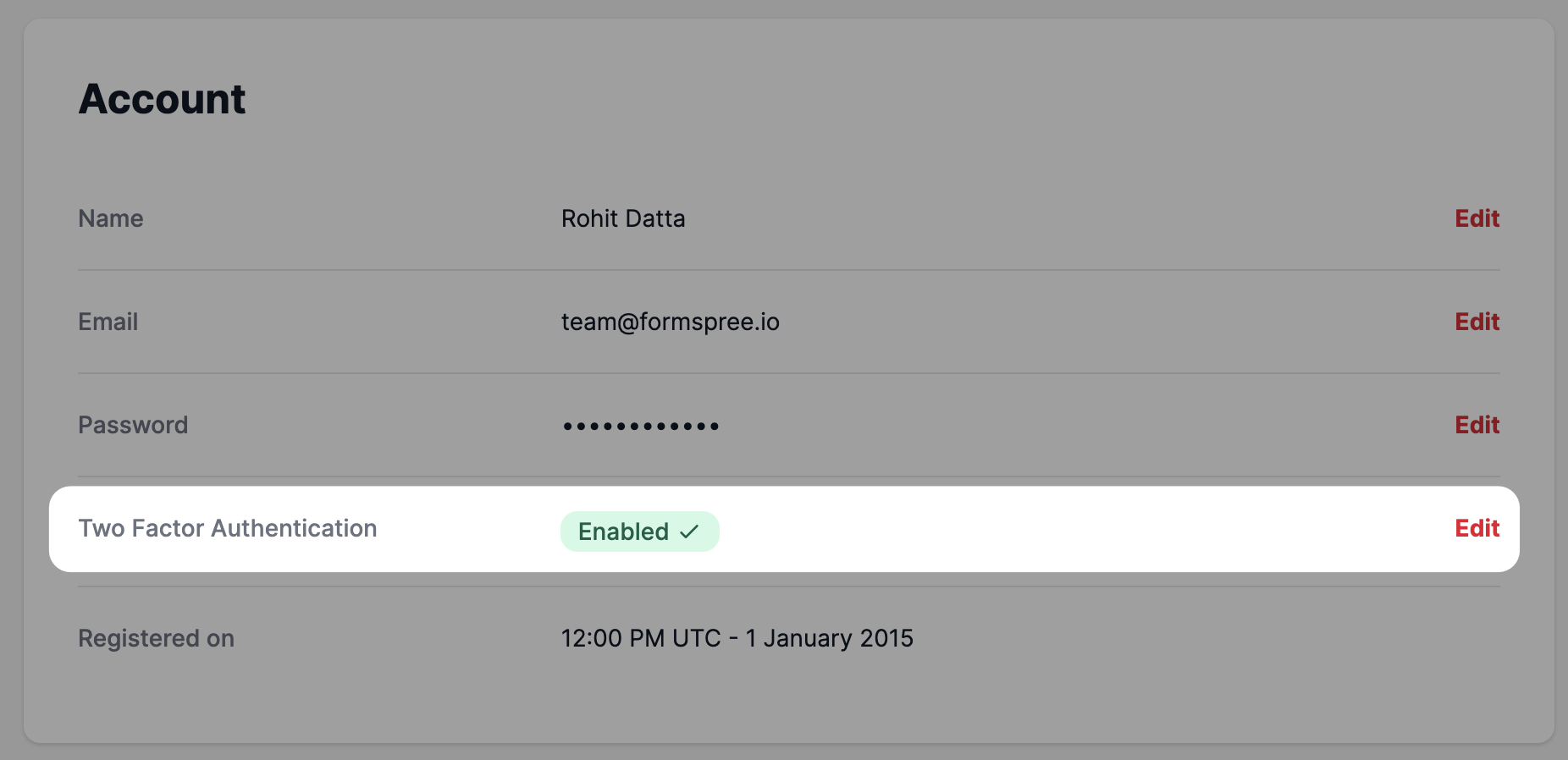Click the Name field label
Viewport: 1568px width, 760px height.
point(111,218)
